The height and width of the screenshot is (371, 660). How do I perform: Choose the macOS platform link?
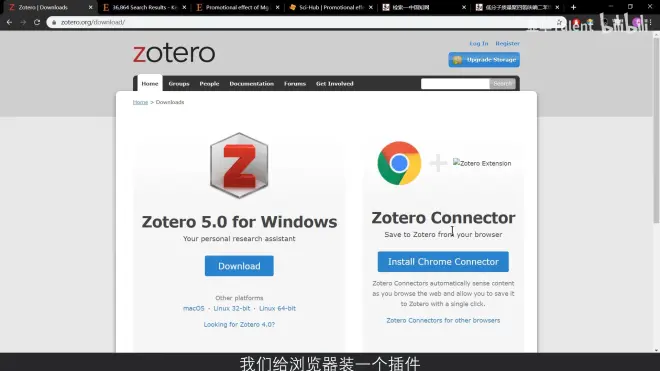194,308
